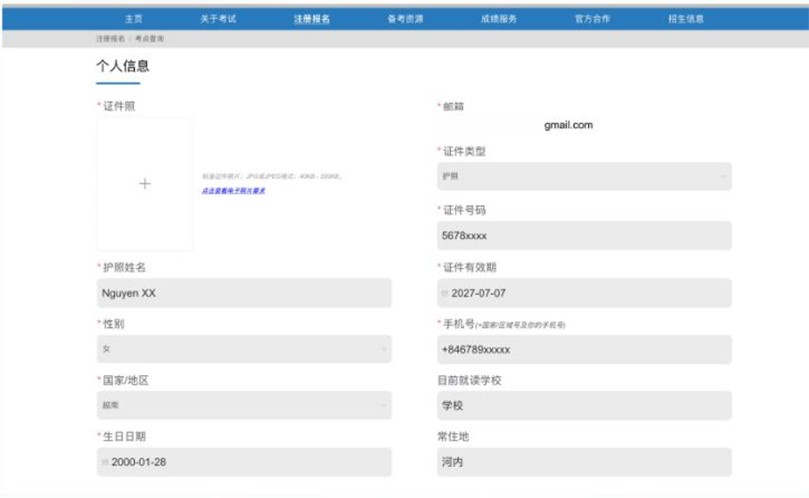Navigate to 成绩服务 menu item
The width and height of the screenshot is (809, 498).
tap(498, 19)
